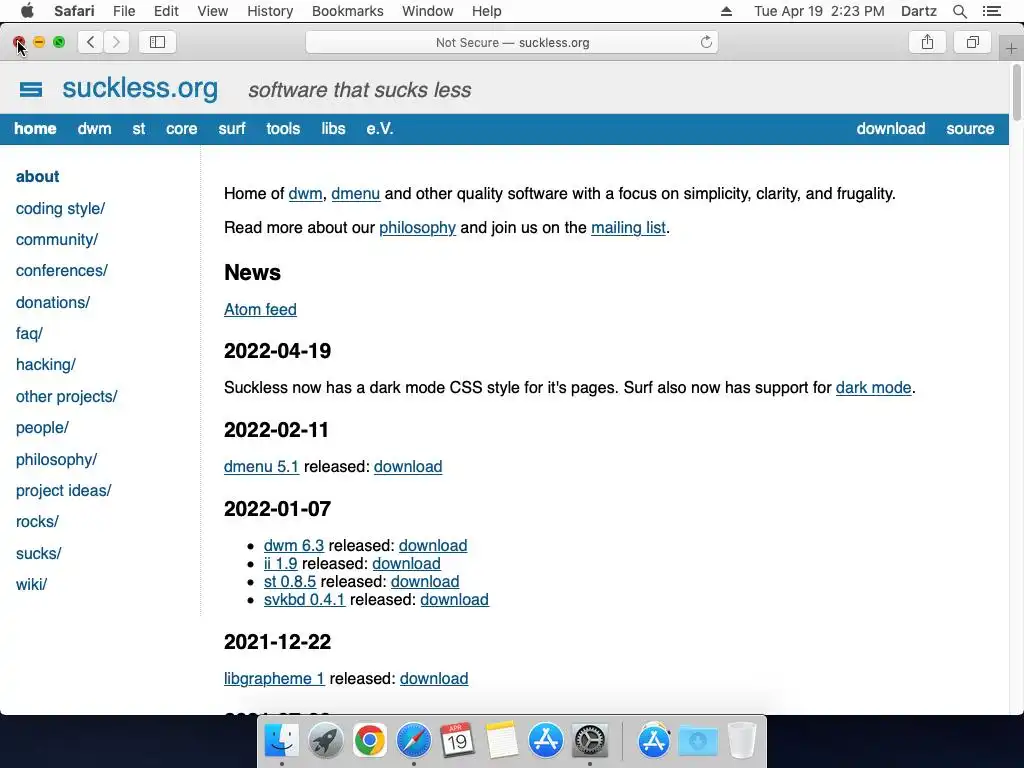1024x768 pixels.
Task: Open the donations/ sidebar link
Action: [53, 302]
